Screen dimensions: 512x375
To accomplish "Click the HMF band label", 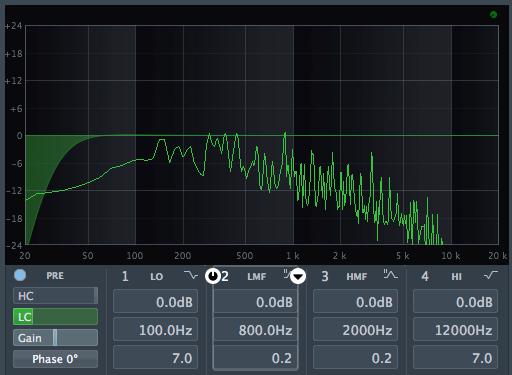I will click(357, 277).
